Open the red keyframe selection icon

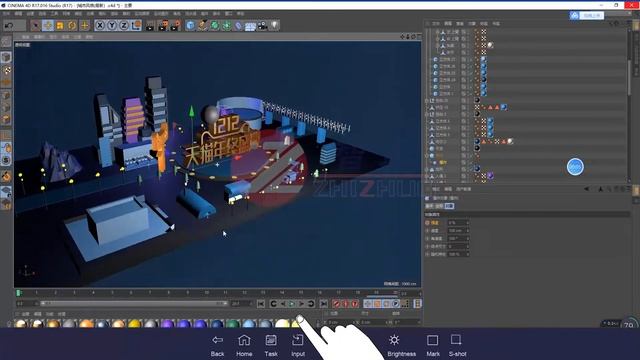pos(355,304)
